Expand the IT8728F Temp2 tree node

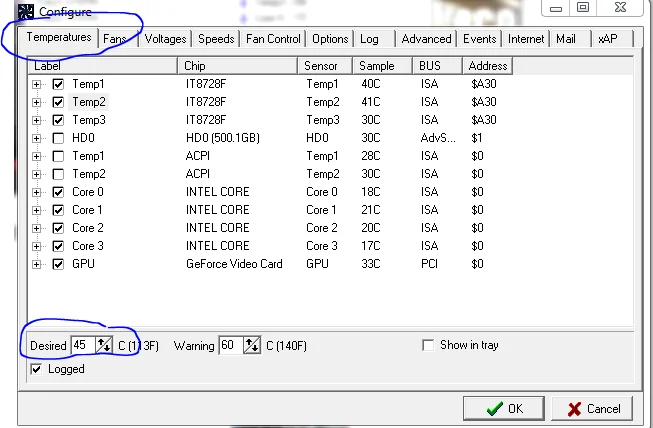(x=36, y=102)
